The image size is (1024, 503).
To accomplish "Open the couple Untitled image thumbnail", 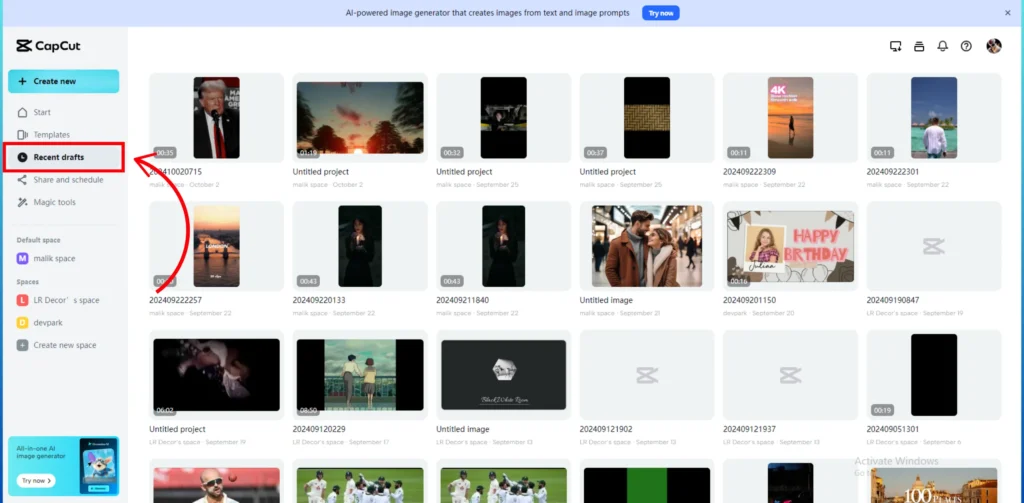I will pos(647,246).
